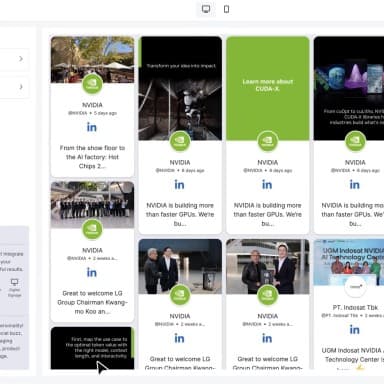384x384 pixels.
Task: Click the NVIDIA name under the Transform your idea card
Action: click(x=180, y=162)
